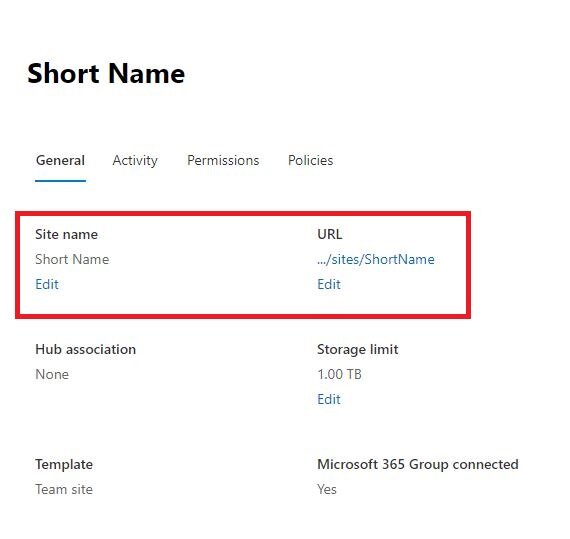Image resolution: width=570 pixels, height=539 pixels.
Task: Click the Microsoft 365 Group connected label
Action: click(x=418, y=464)
